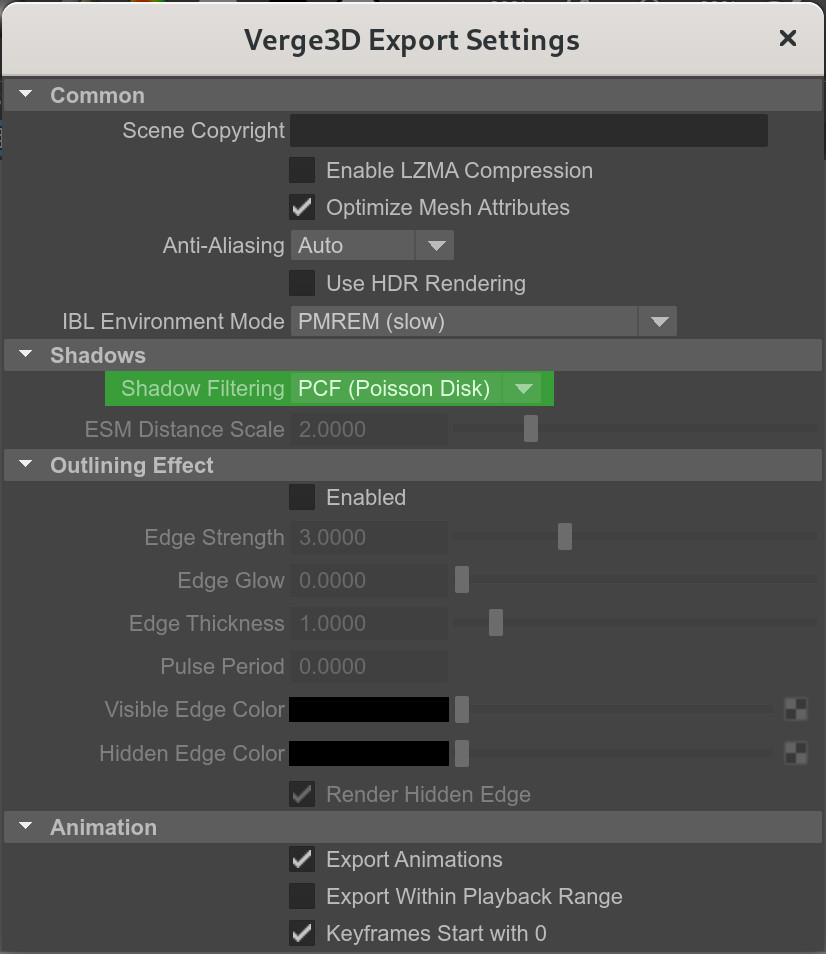The image size is (826, 954).
Task: Close the Verge3D Export Settings window
Action: tap(788, 38)
